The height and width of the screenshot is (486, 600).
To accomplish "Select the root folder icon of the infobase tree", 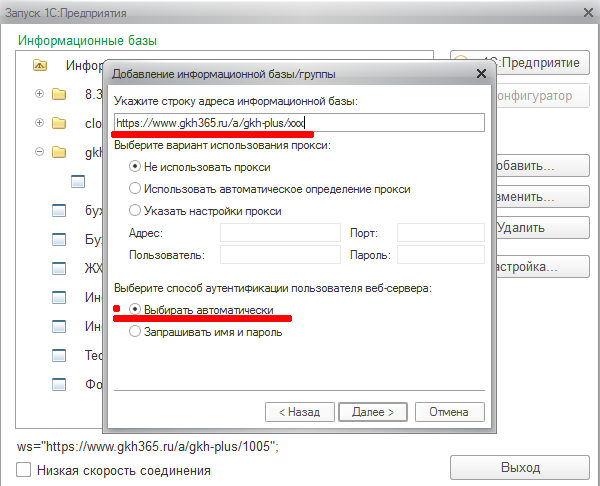I will pyautogui.click(x=40, y=65).
